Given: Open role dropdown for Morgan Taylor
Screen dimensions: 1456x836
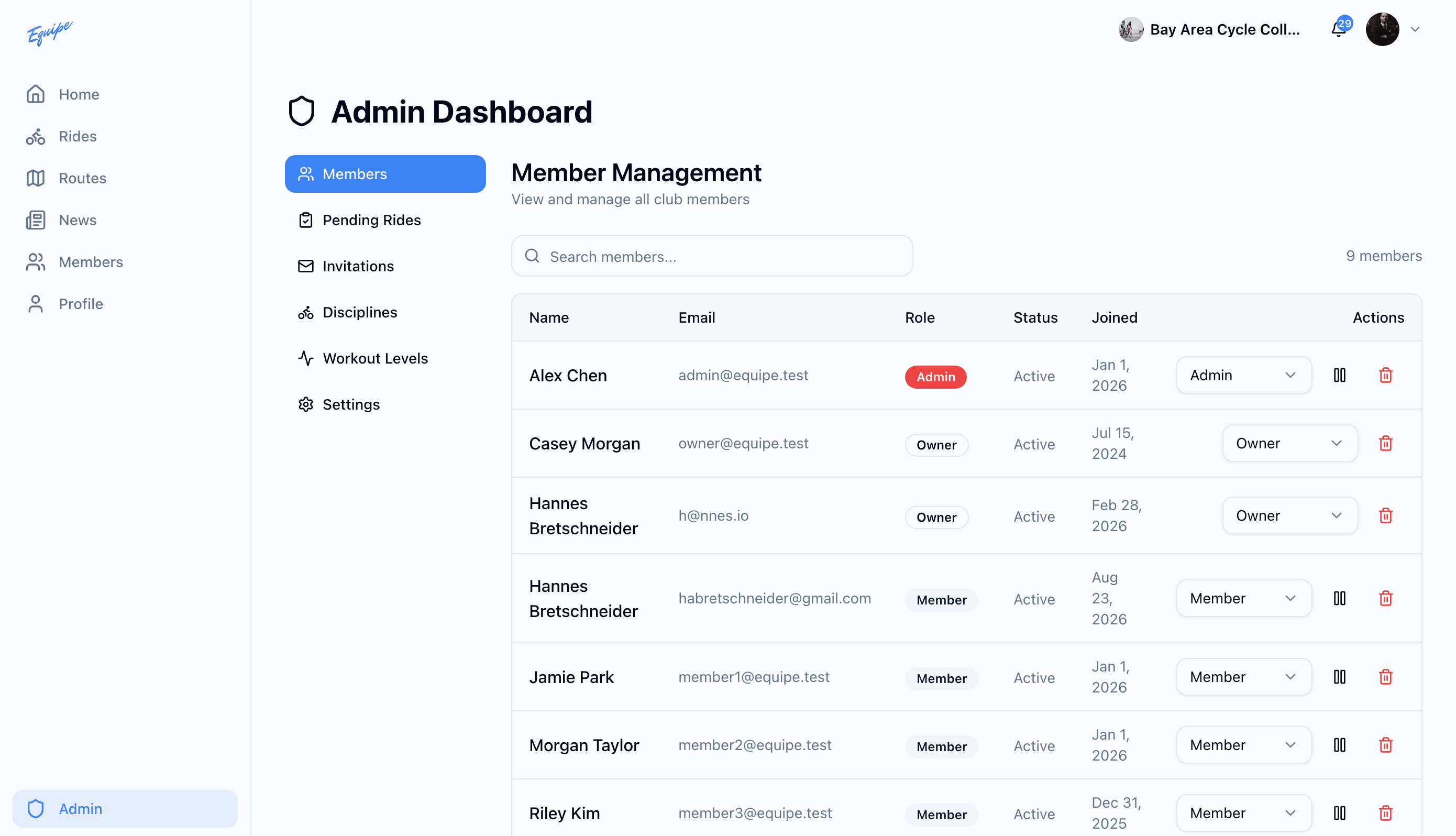Looking at the screenshot, I should coord(1244,745).
